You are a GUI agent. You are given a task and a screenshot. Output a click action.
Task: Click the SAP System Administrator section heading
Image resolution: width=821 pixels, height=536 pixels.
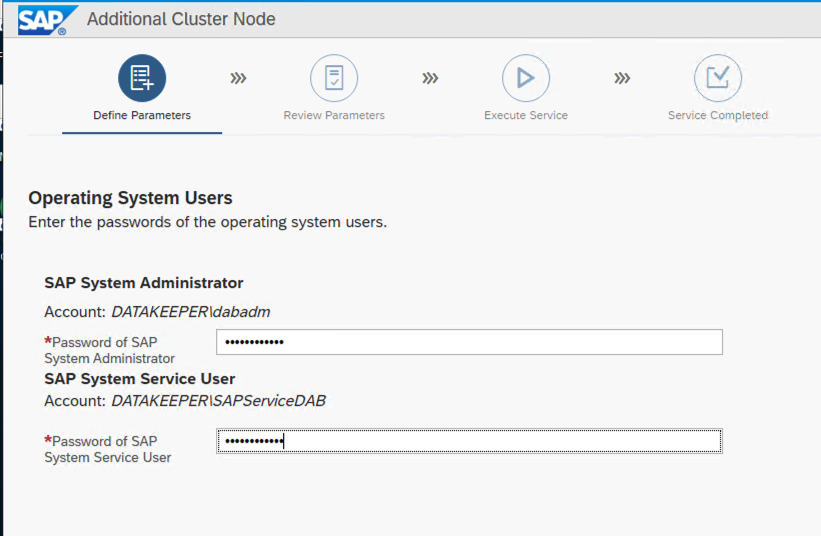[143, 283]
